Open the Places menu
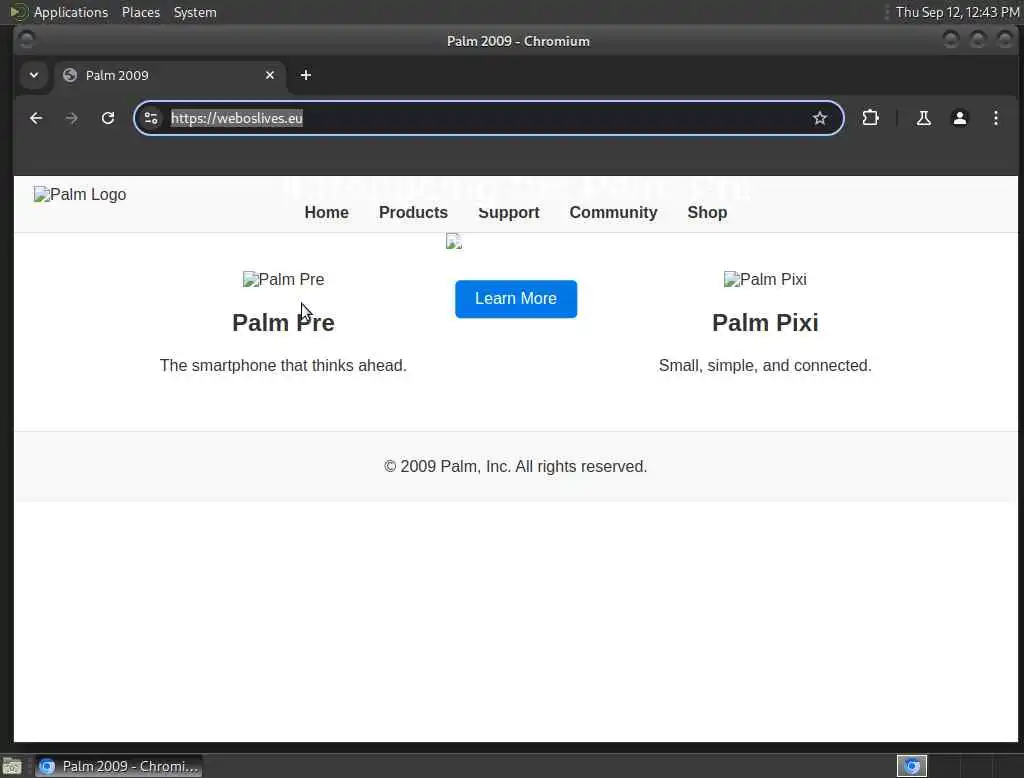This screenshot has width=1024, height=778. (140, 12)
